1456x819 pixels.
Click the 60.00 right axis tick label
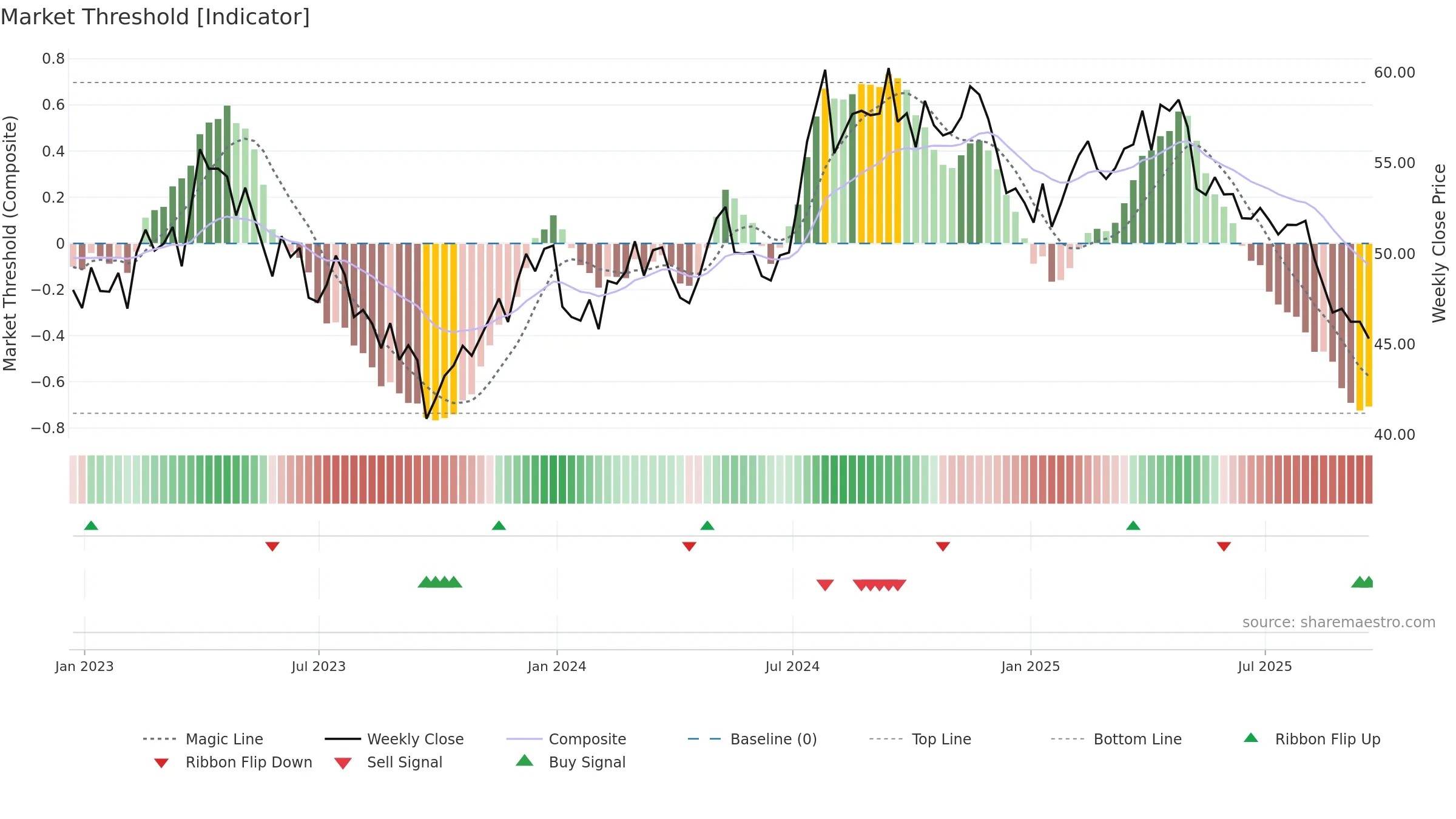[1395, 73]
